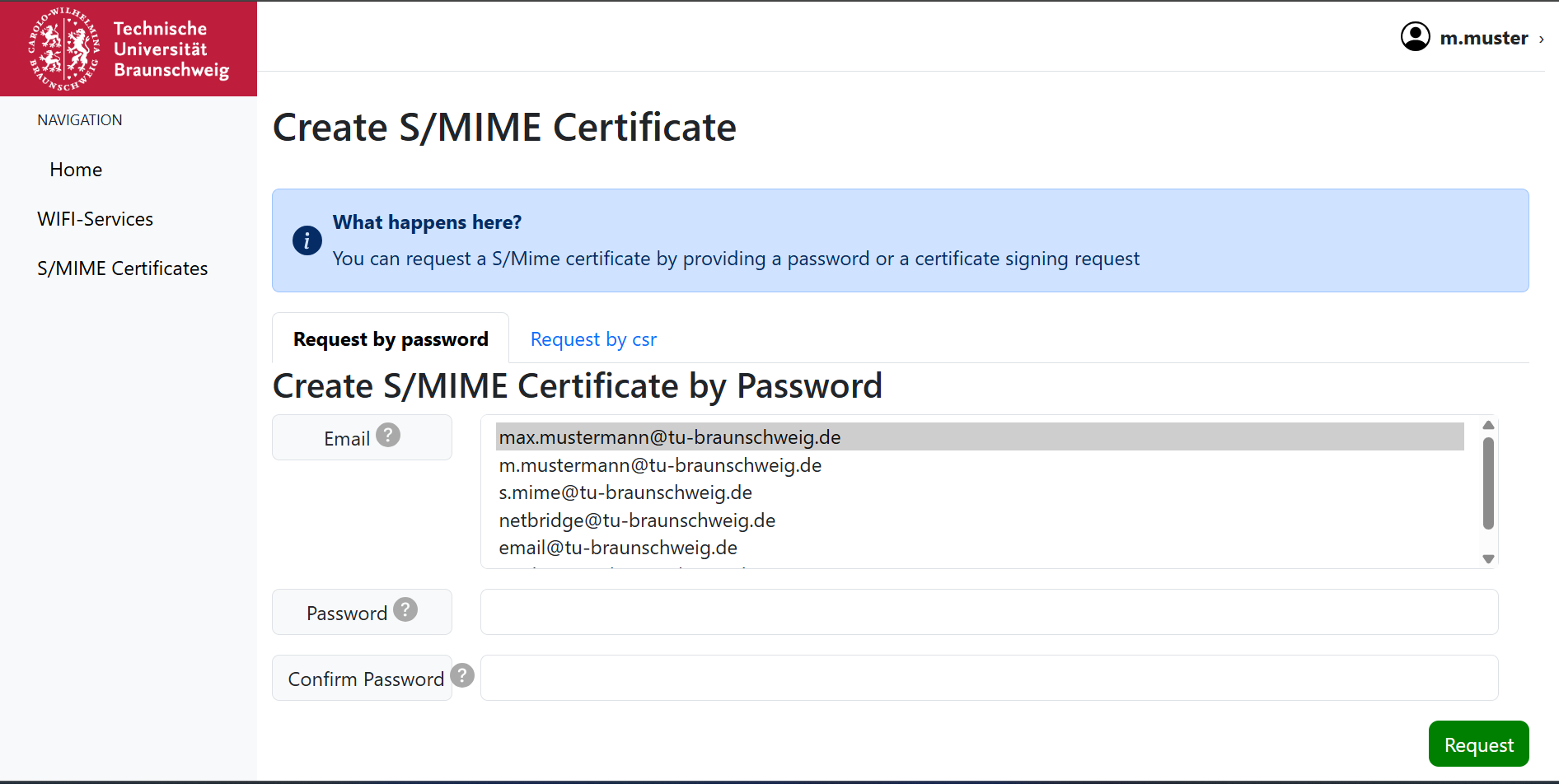
Task: Click the Confirm Password help icon
Action: point(462,675)
